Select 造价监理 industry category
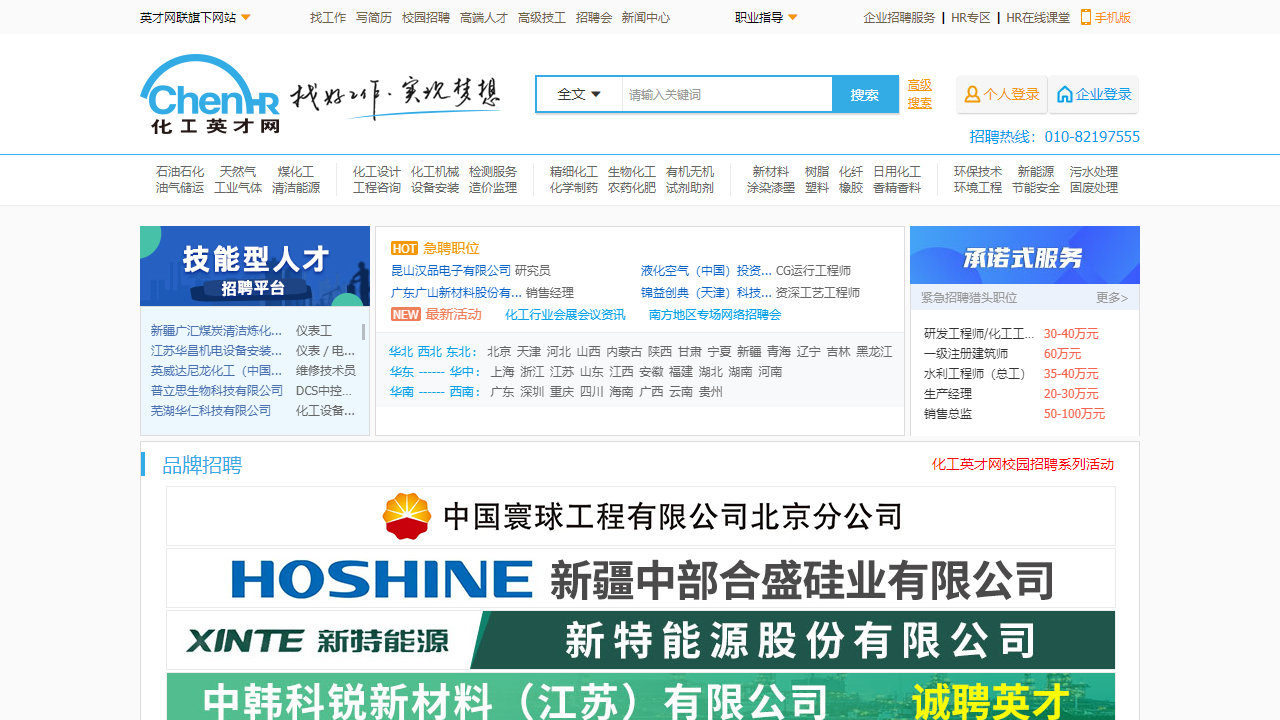1280x720 pixels. click(x=493, y=188)
